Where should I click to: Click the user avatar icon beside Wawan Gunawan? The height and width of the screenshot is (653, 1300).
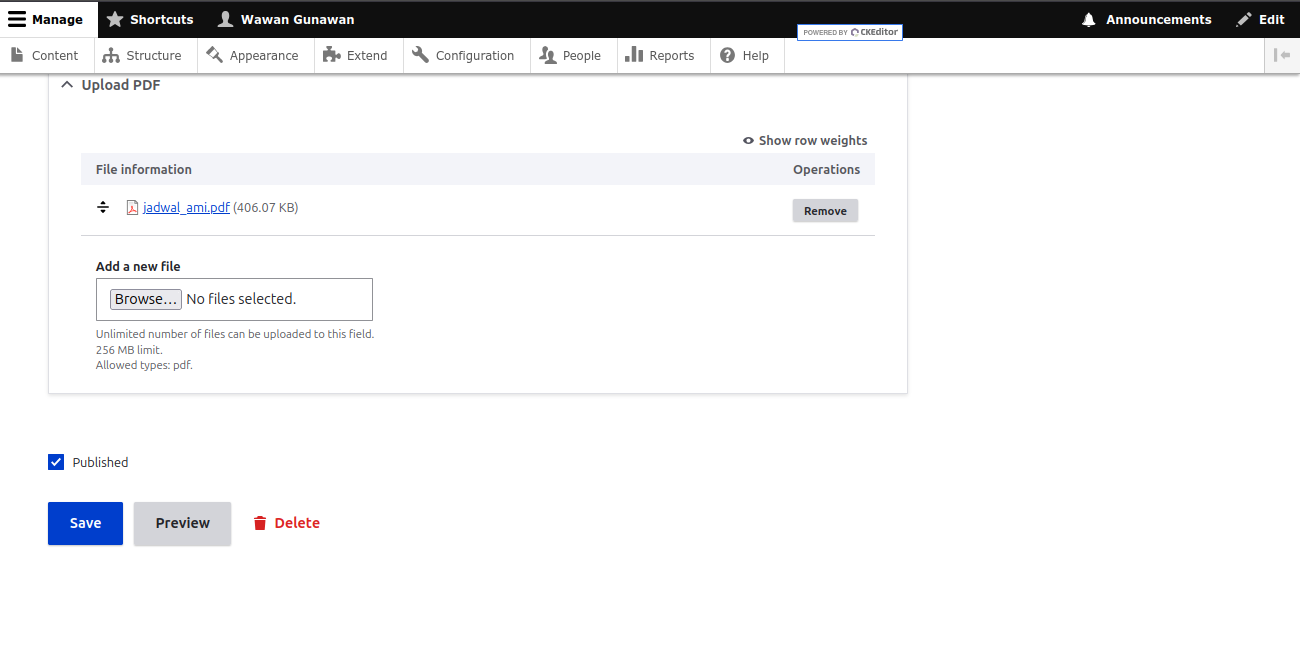[x=225, y=19]
